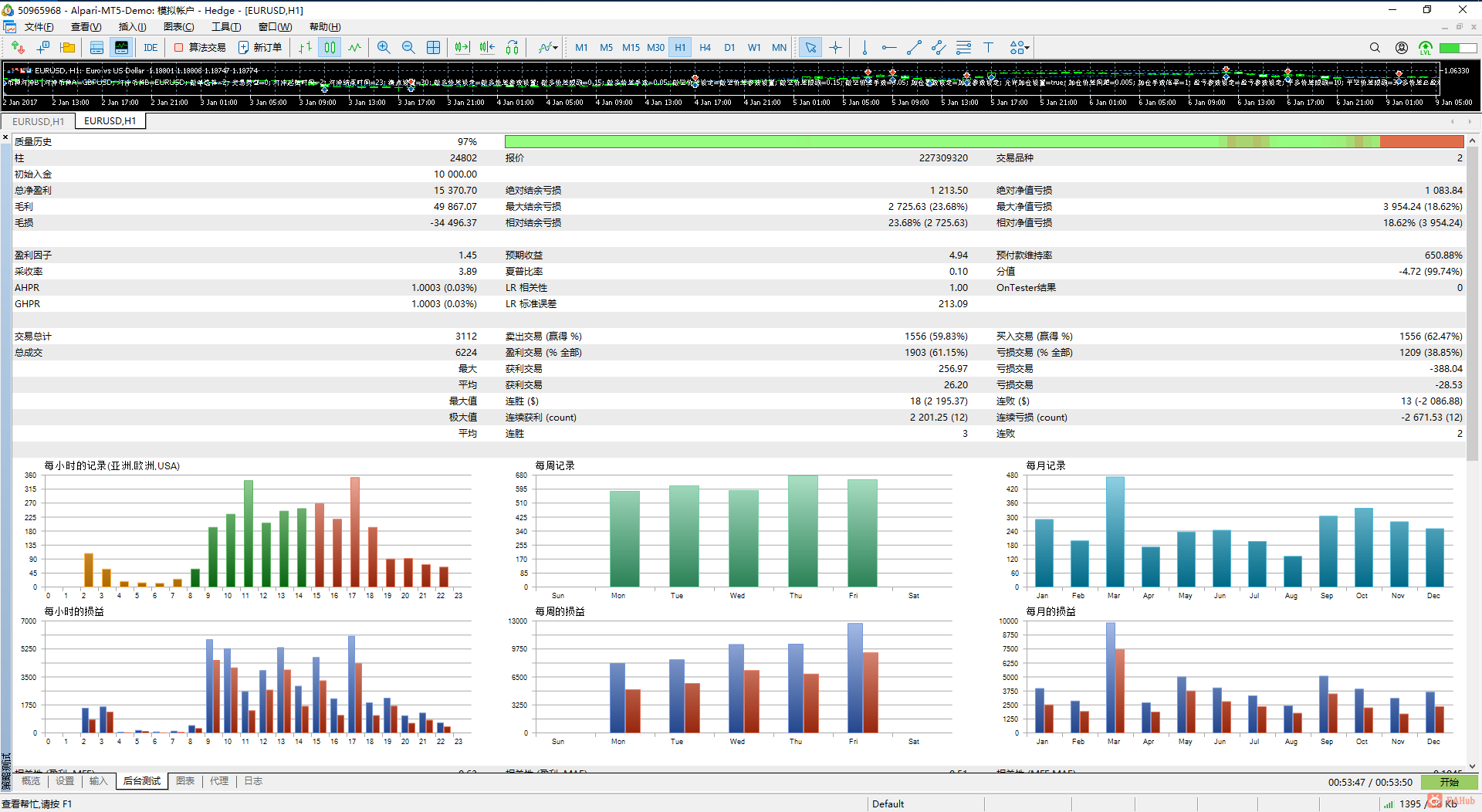Switch to the 日志 tab
Viewport: 1482px width, 812px height.
pos(253,781)
